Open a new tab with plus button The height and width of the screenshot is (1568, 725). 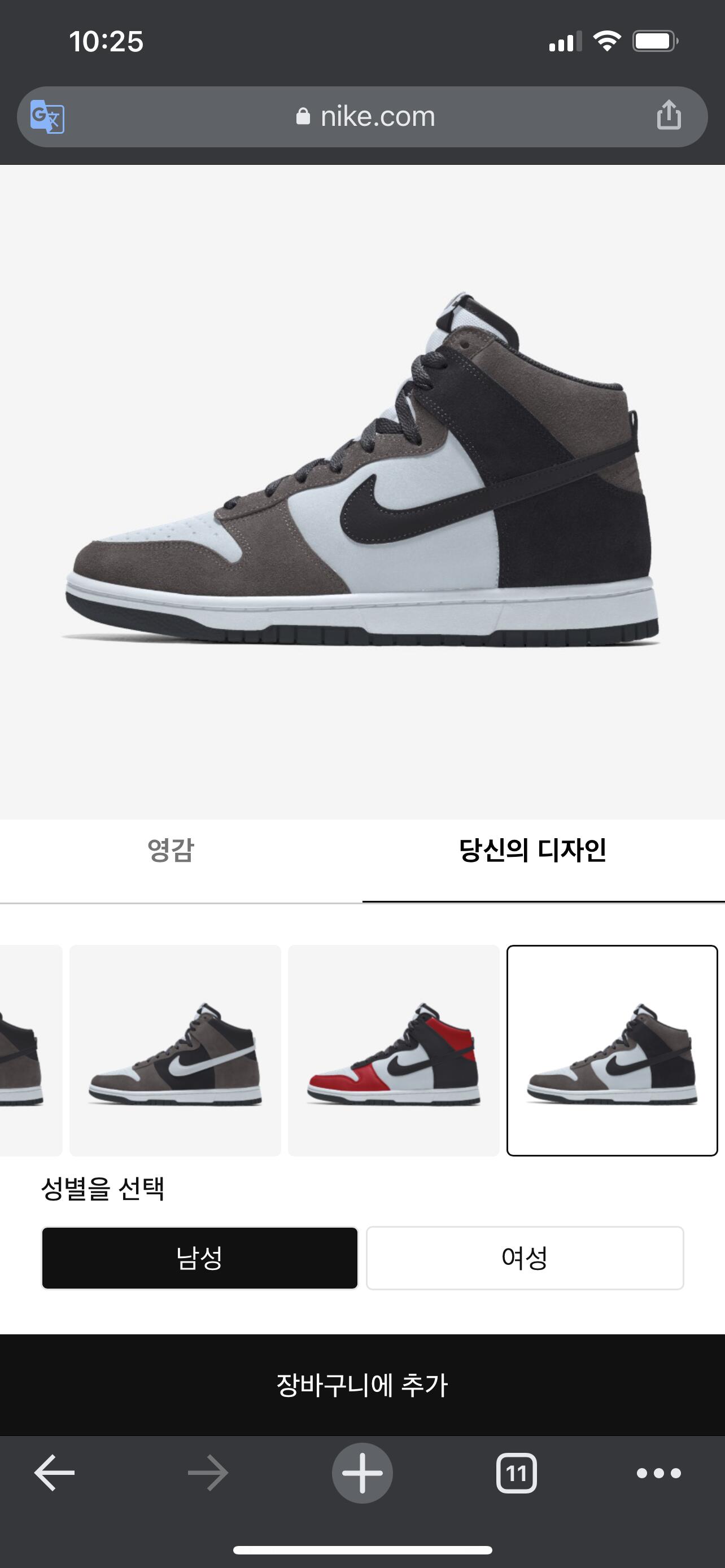click(362, 1473)
